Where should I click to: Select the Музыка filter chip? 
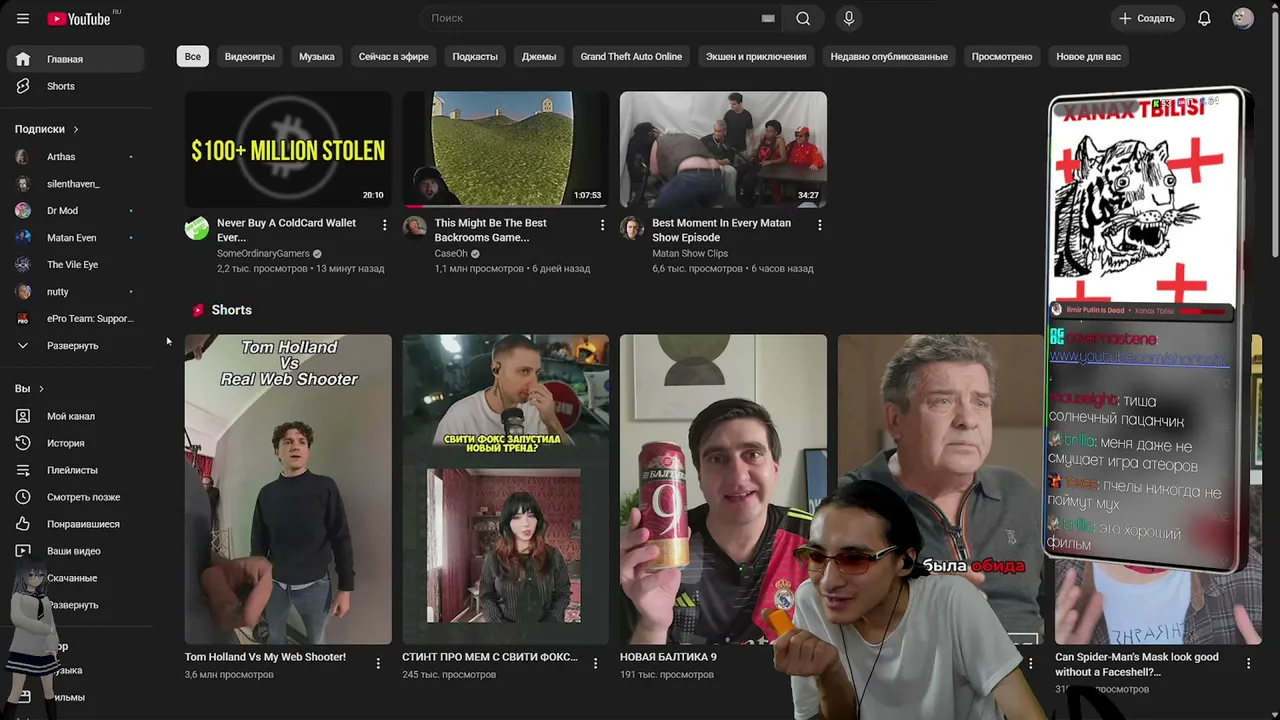tap(317, 57)
